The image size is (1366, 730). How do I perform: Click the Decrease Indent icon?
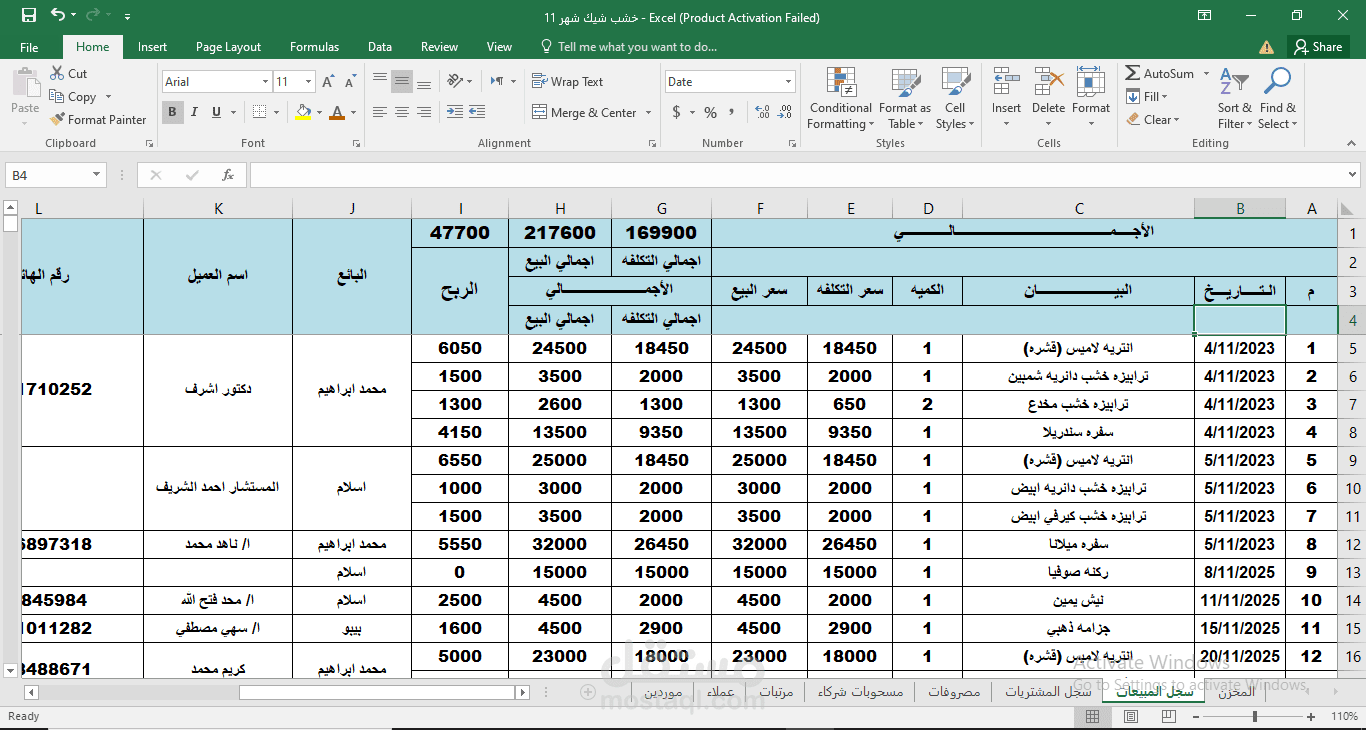pyautogui.click(x=455, y=112)
